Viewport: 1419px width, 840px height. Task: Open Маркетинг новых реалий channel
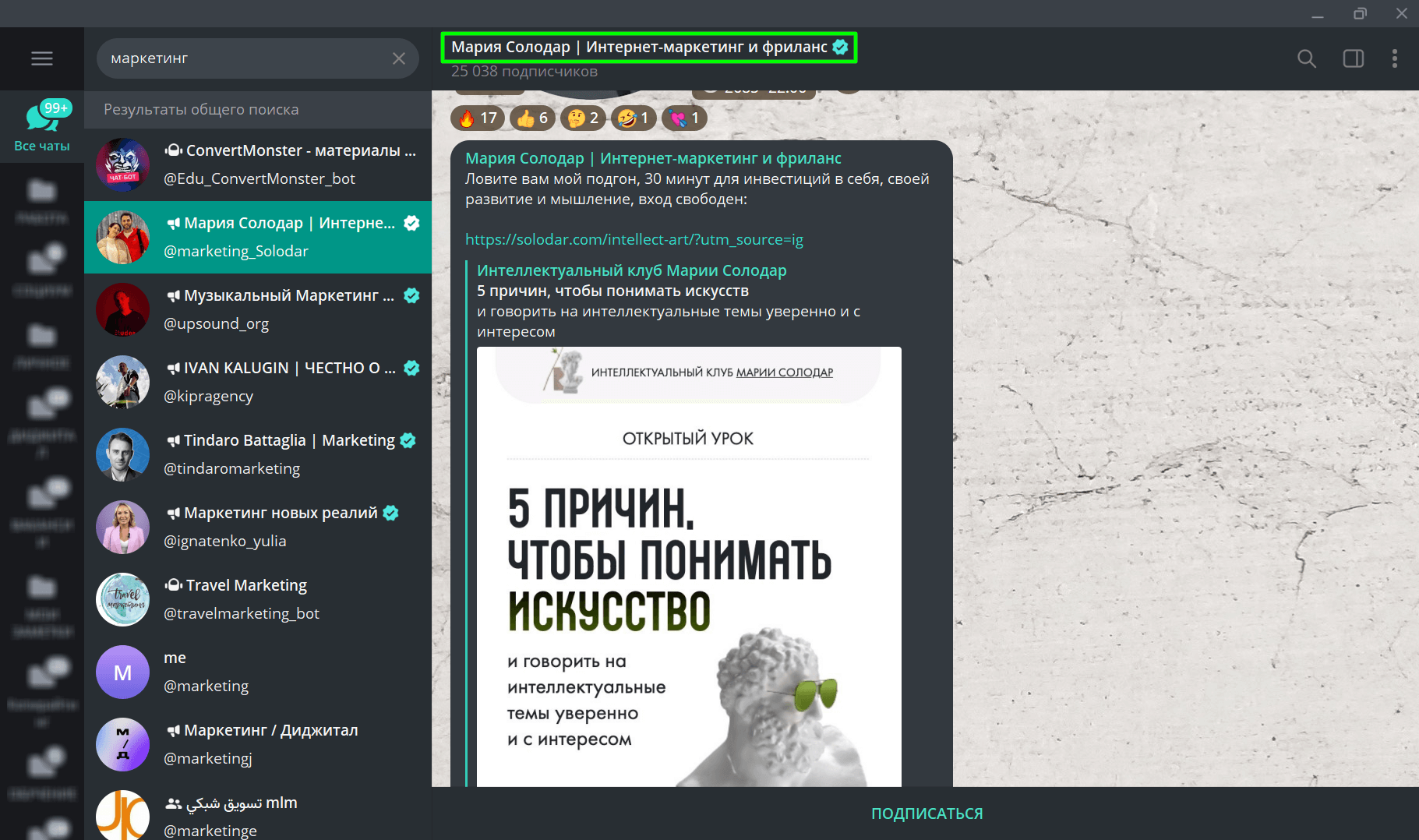point(258,527)
